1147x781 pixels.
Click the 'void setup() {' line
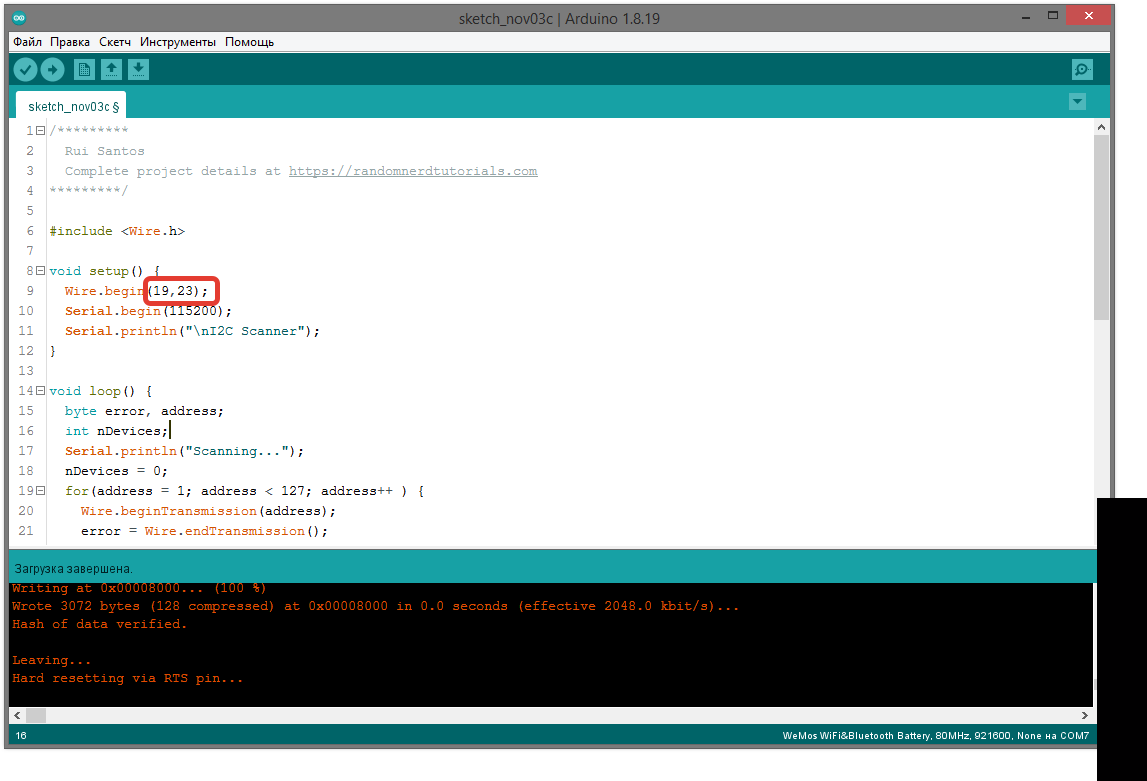point(105,271)
